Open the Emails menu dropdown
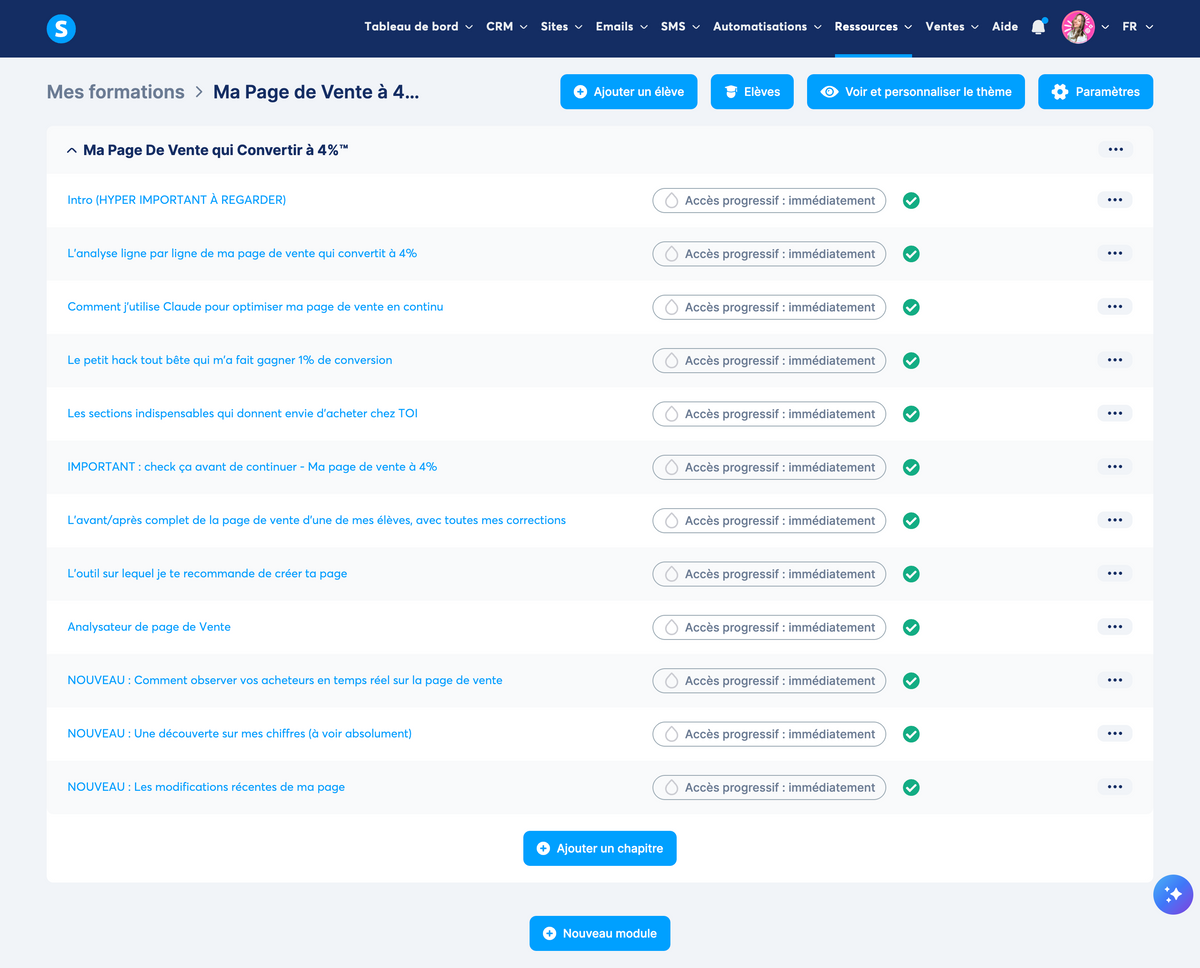The width and height of the screenshot is (1200, 968). pos(621,27)
